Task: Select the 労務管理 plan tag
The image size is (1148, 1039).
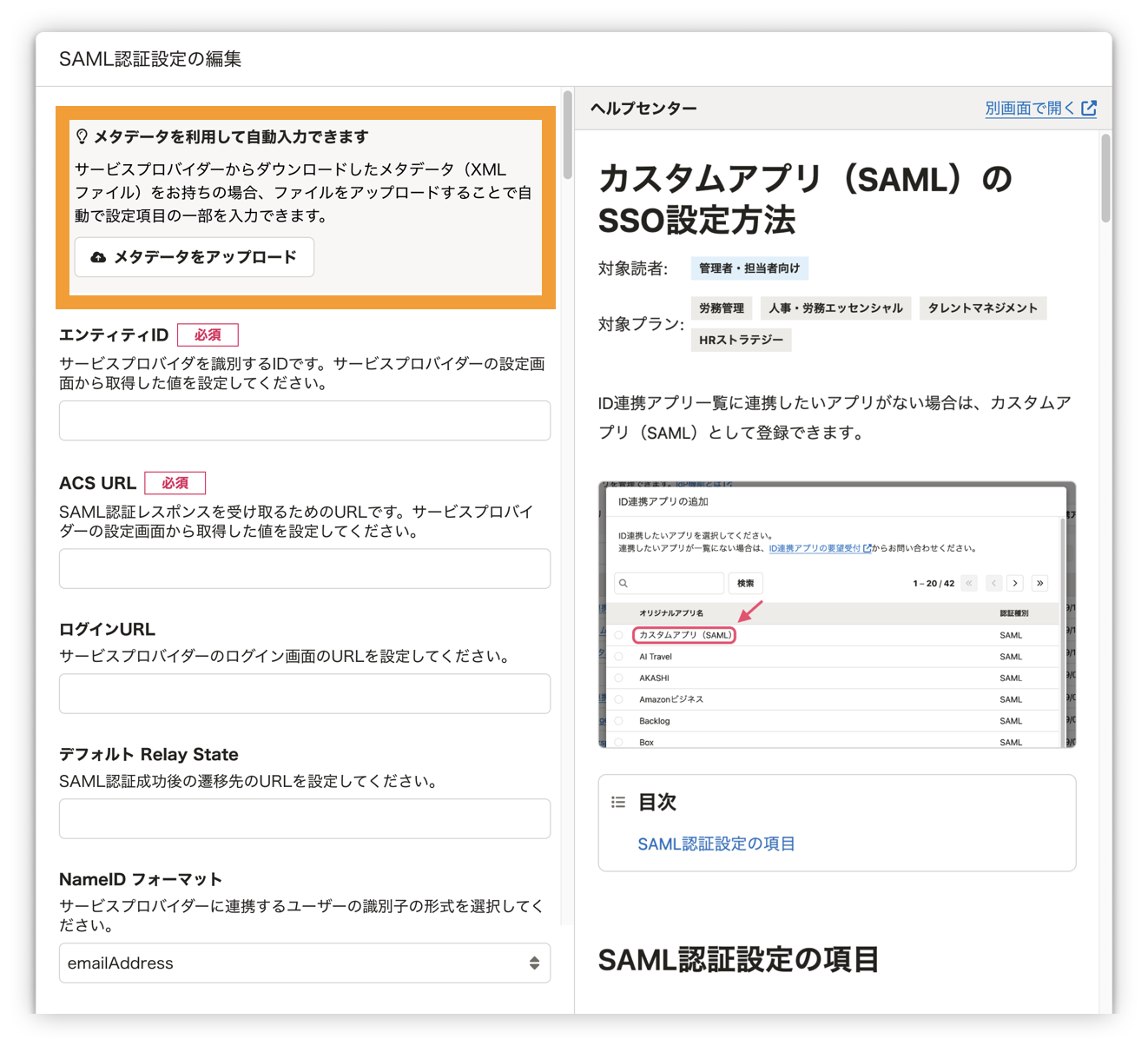Action: (x=722, y=308)
